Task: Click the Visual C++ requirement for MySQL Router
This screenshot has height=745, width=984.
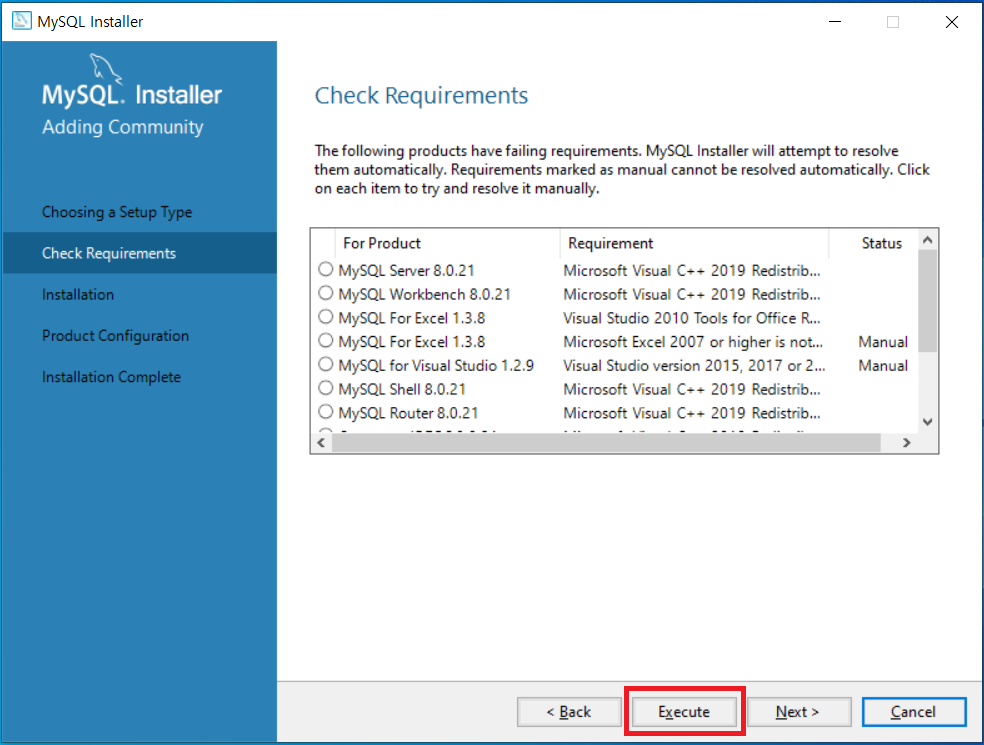Action: coord(692,413)
